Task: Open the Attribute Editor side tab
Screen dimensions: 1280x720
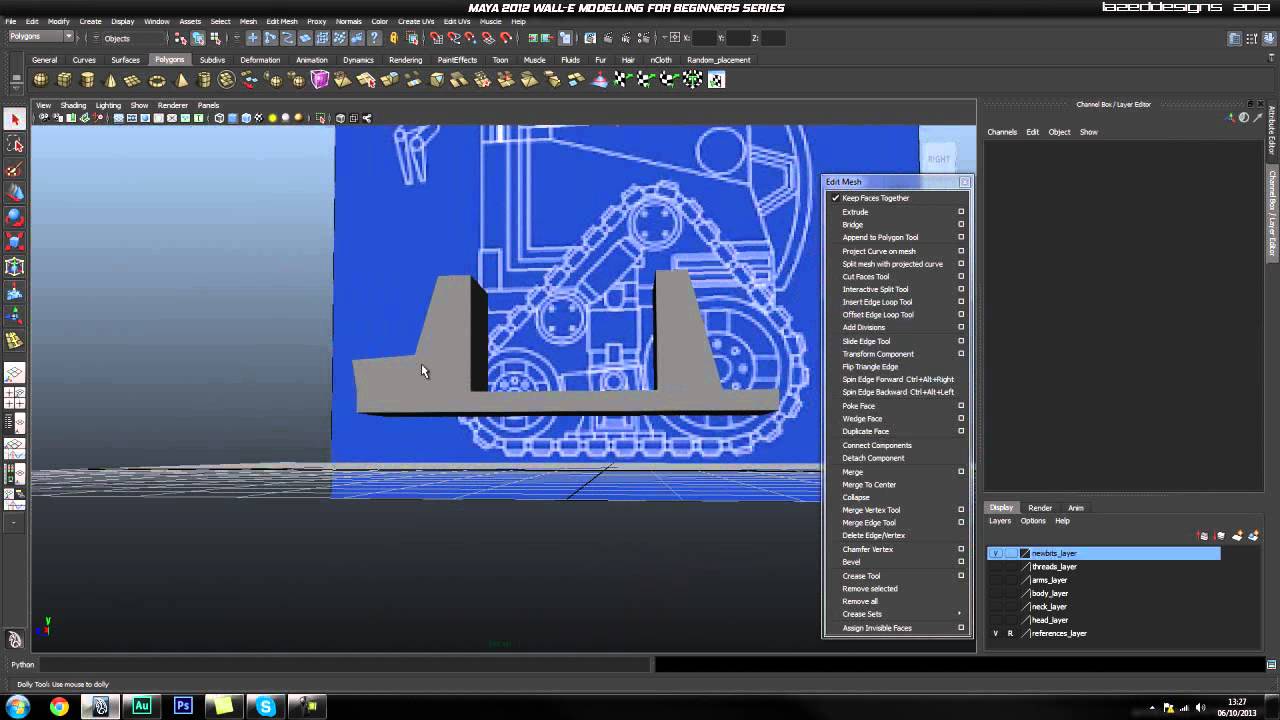Action: click(1272, 130)
